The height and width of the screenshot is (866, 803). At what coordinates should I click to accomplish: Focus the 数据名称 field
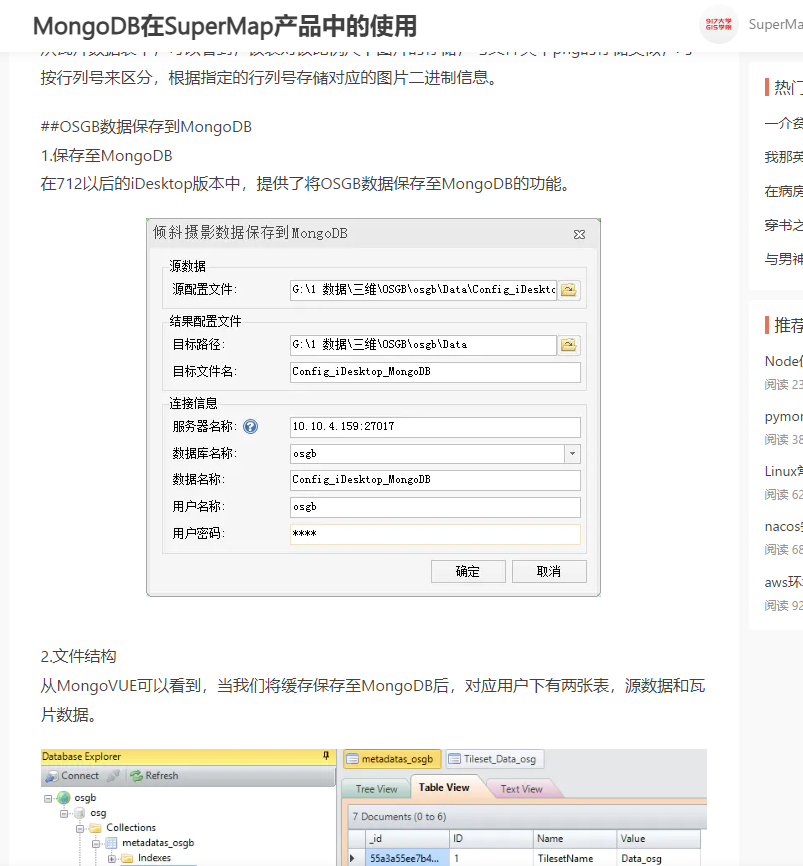pyautogui.click(x=435, y=480)
